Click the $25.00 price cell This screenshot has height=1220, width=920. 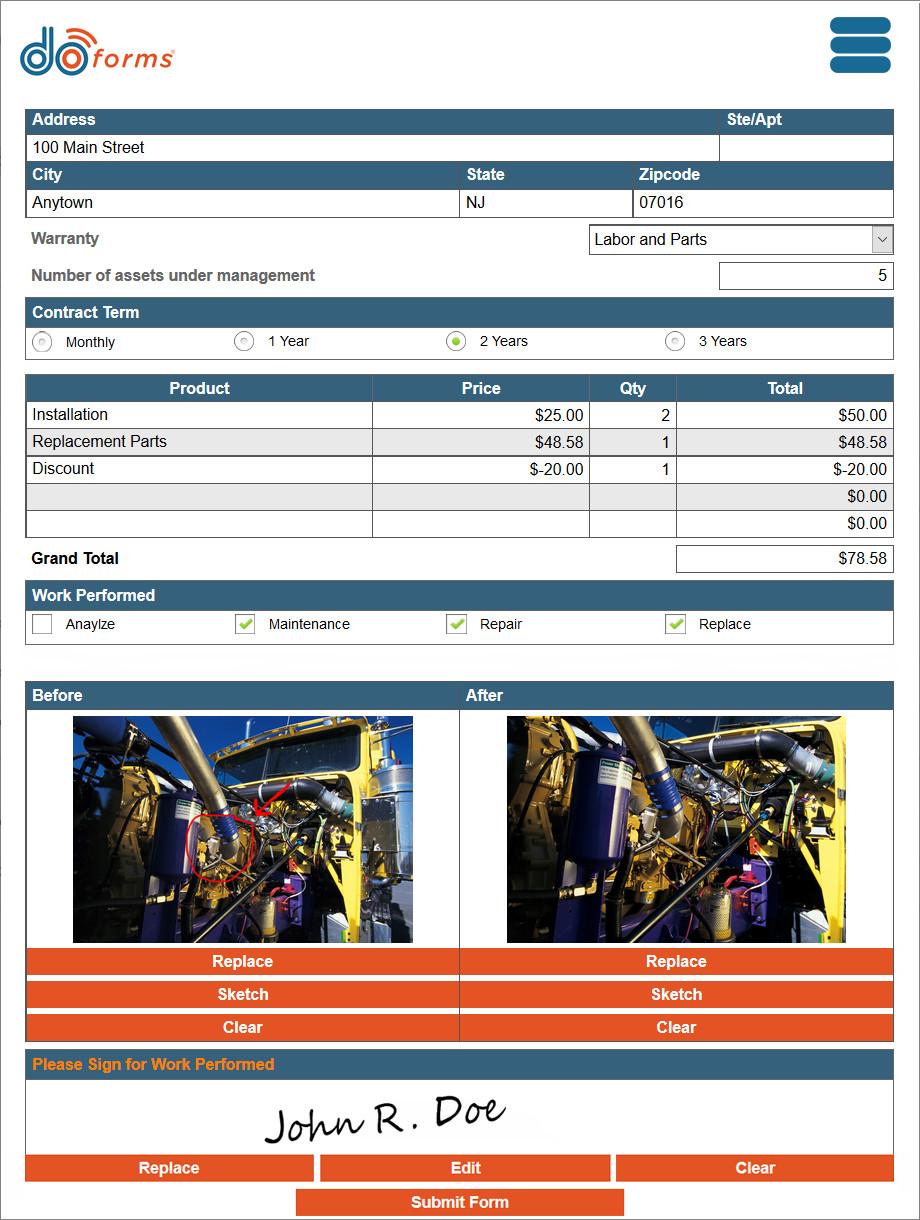click(x=481, y=415)
